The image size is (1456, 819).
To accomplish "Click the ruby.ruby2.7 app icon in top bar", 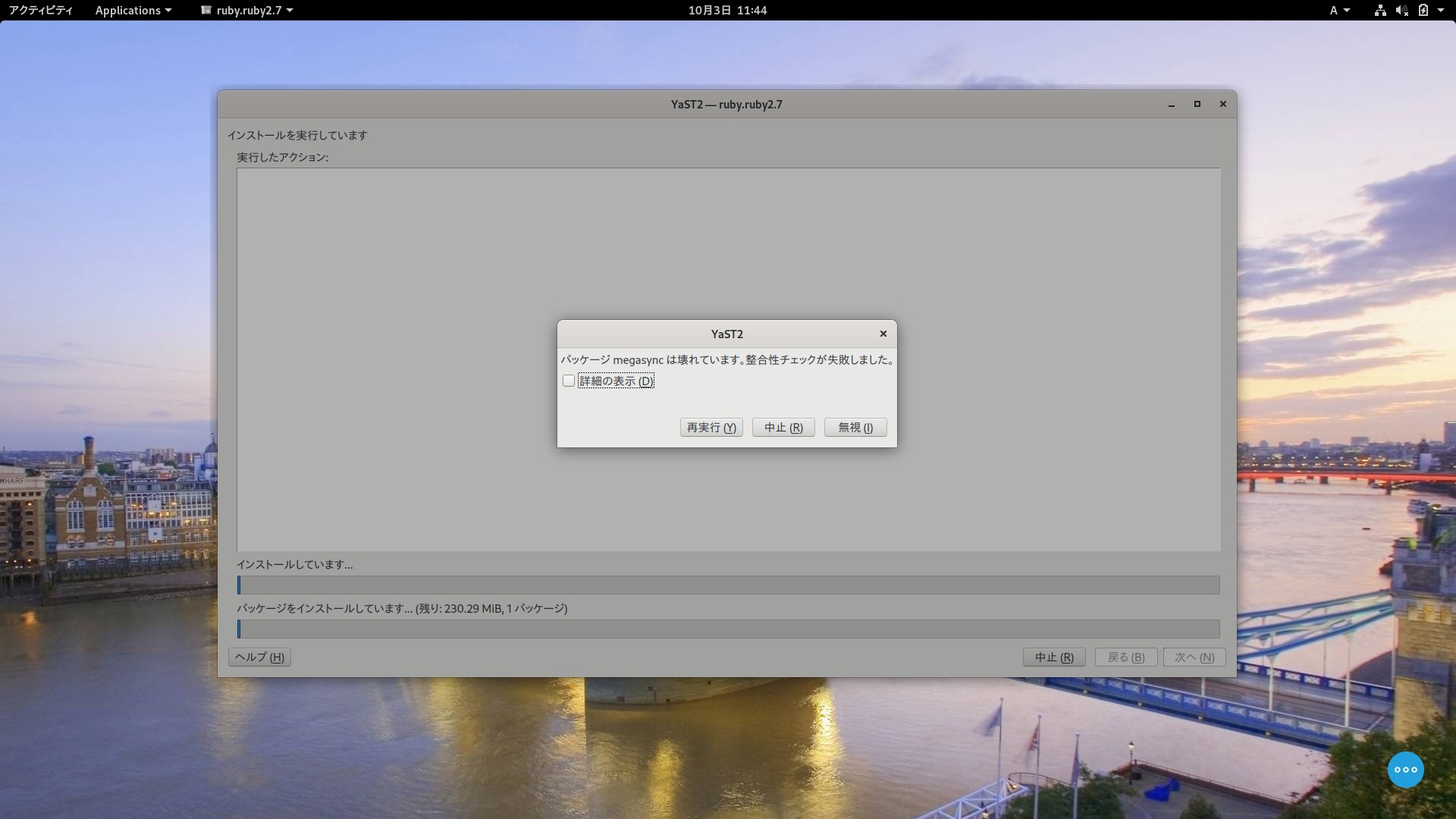I will click(206, 11).
